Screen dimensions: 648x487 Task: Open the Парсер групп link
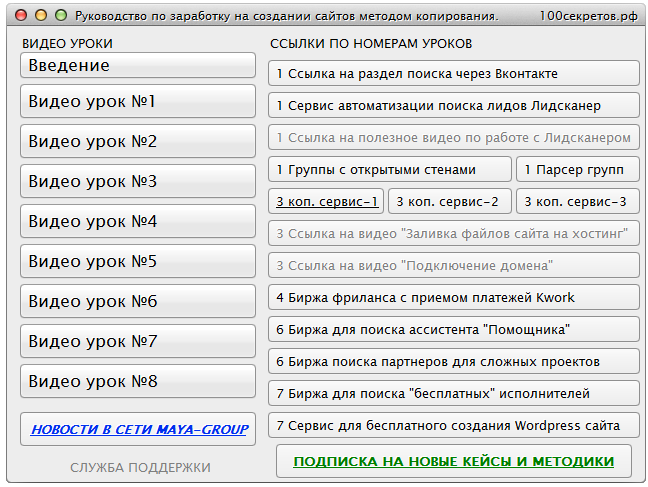click(x=577, y=170)
